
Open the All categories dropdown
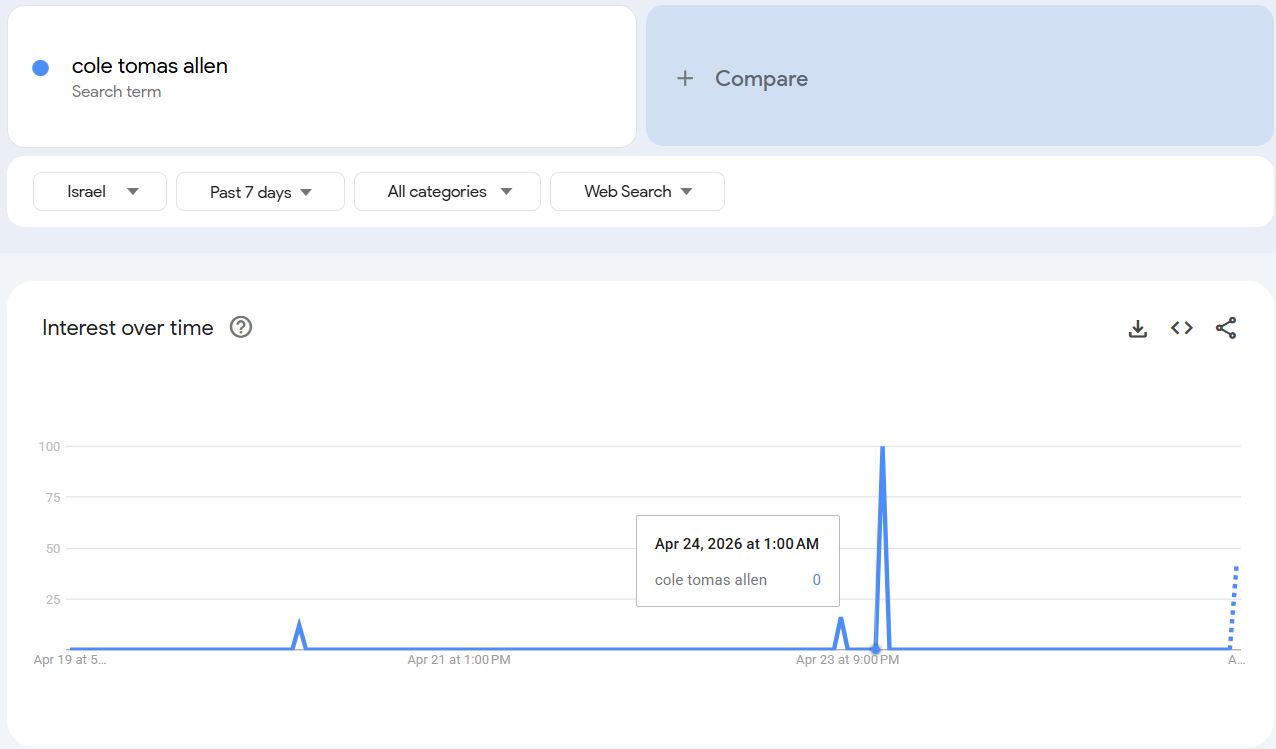tap(447, 192)
